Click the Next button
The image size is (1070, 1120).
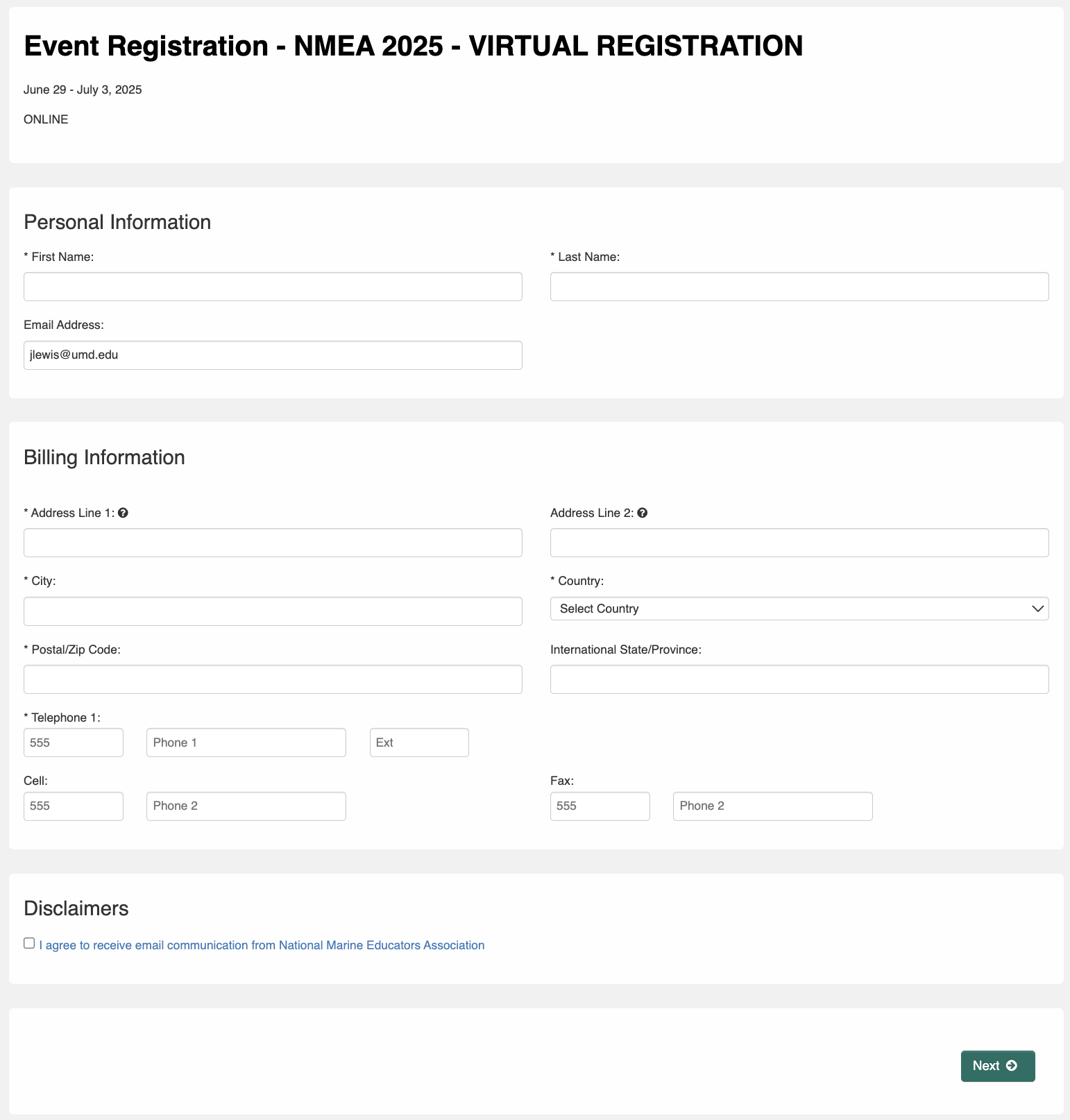tap(997, 1066)
